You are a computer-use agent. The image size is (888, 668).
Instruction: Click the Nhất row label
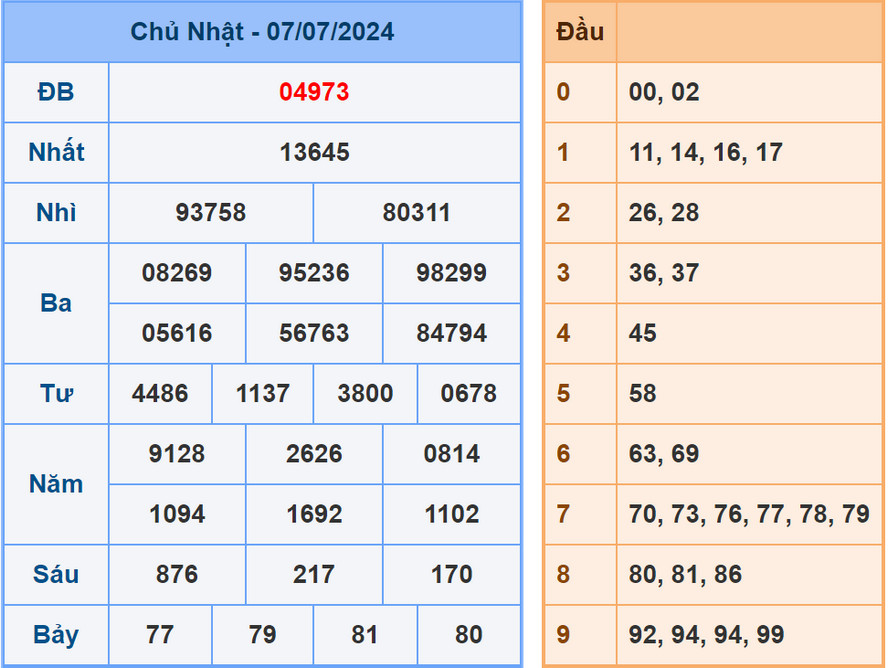click(56, 152)
